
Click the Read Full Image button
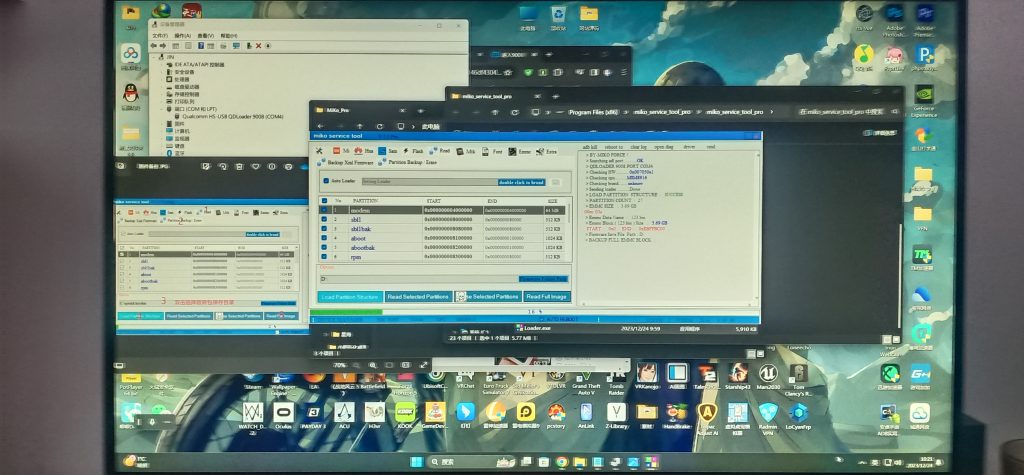(546, 297)
